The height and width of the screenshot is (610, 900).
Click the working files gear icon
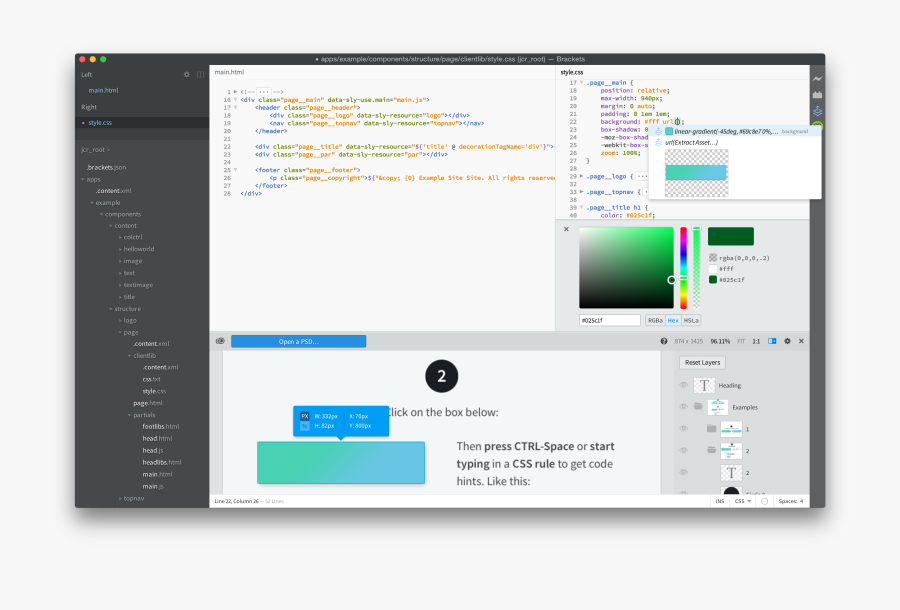pos(186,74)
